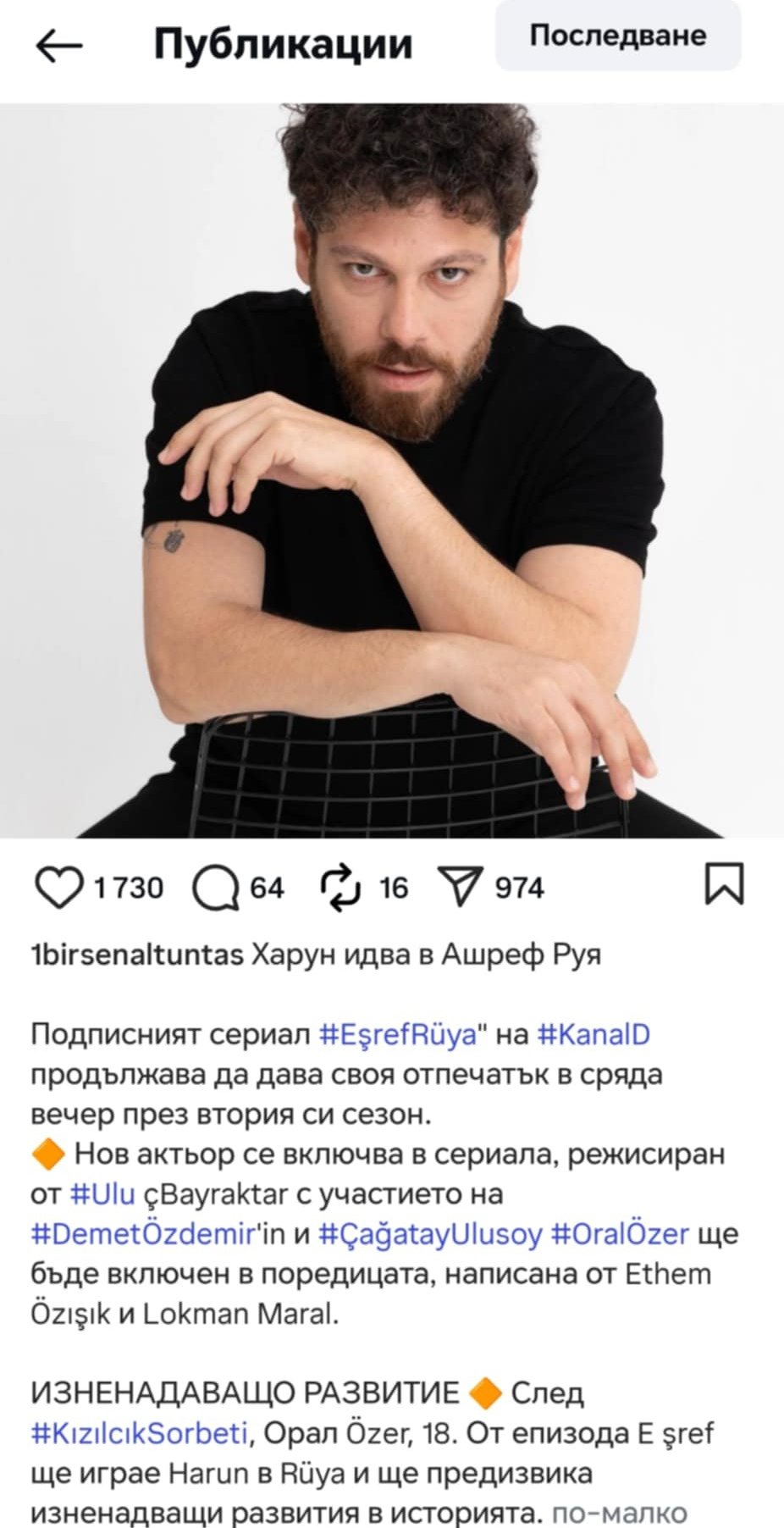
Task: Share post with paper plane icon
Action: pyautogui.click(x=461, y=887)
